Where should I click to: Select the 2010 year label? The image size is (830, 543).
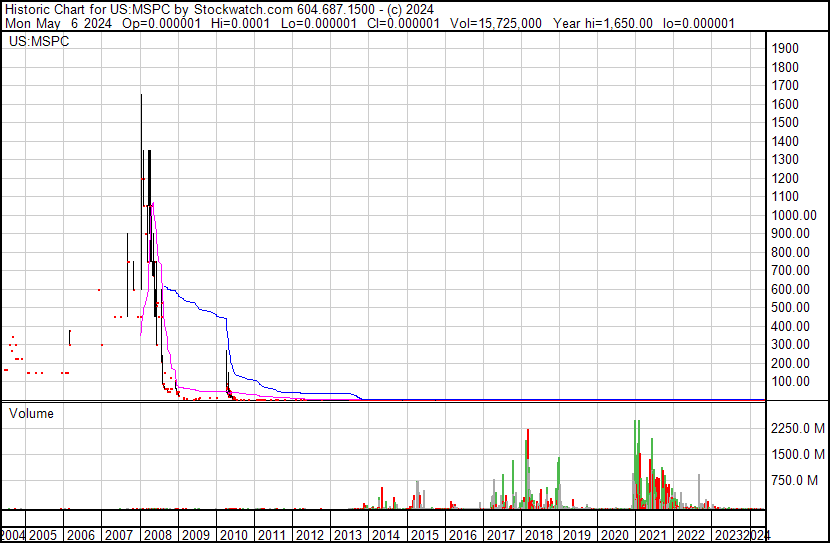[x=234, y=535]
